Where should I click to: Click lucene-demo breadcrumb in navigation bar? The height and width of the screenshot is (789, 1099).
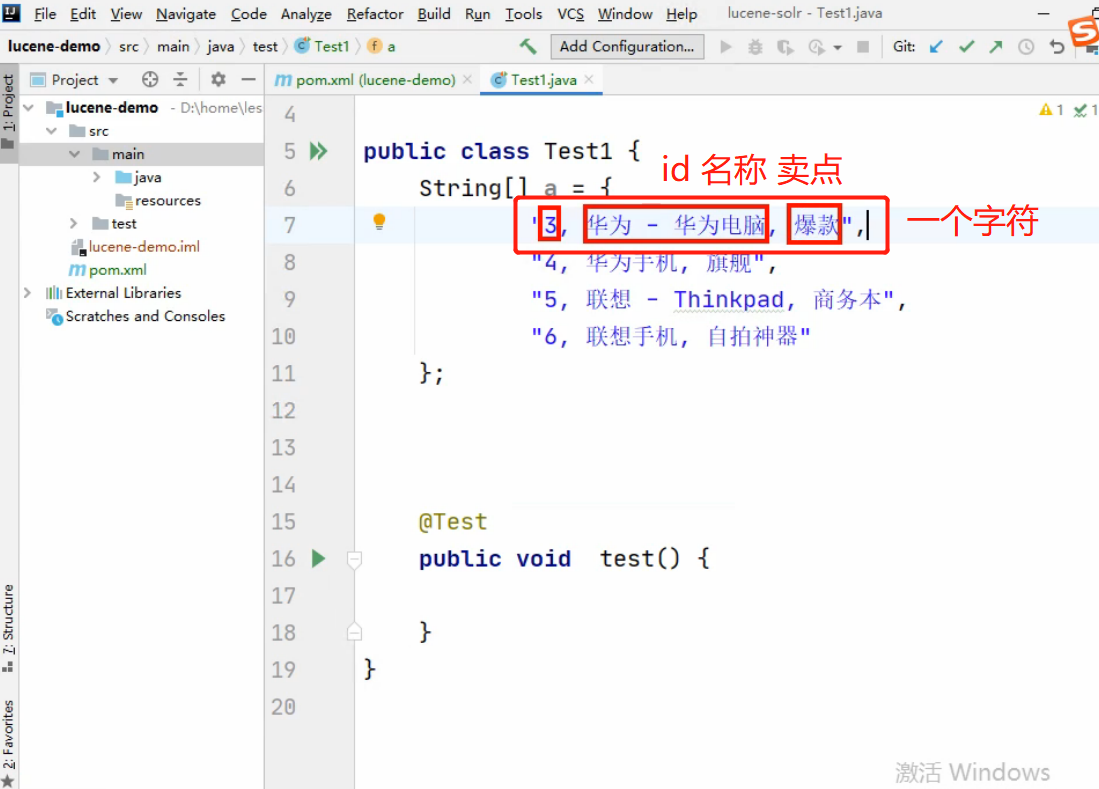coord(54,46)
